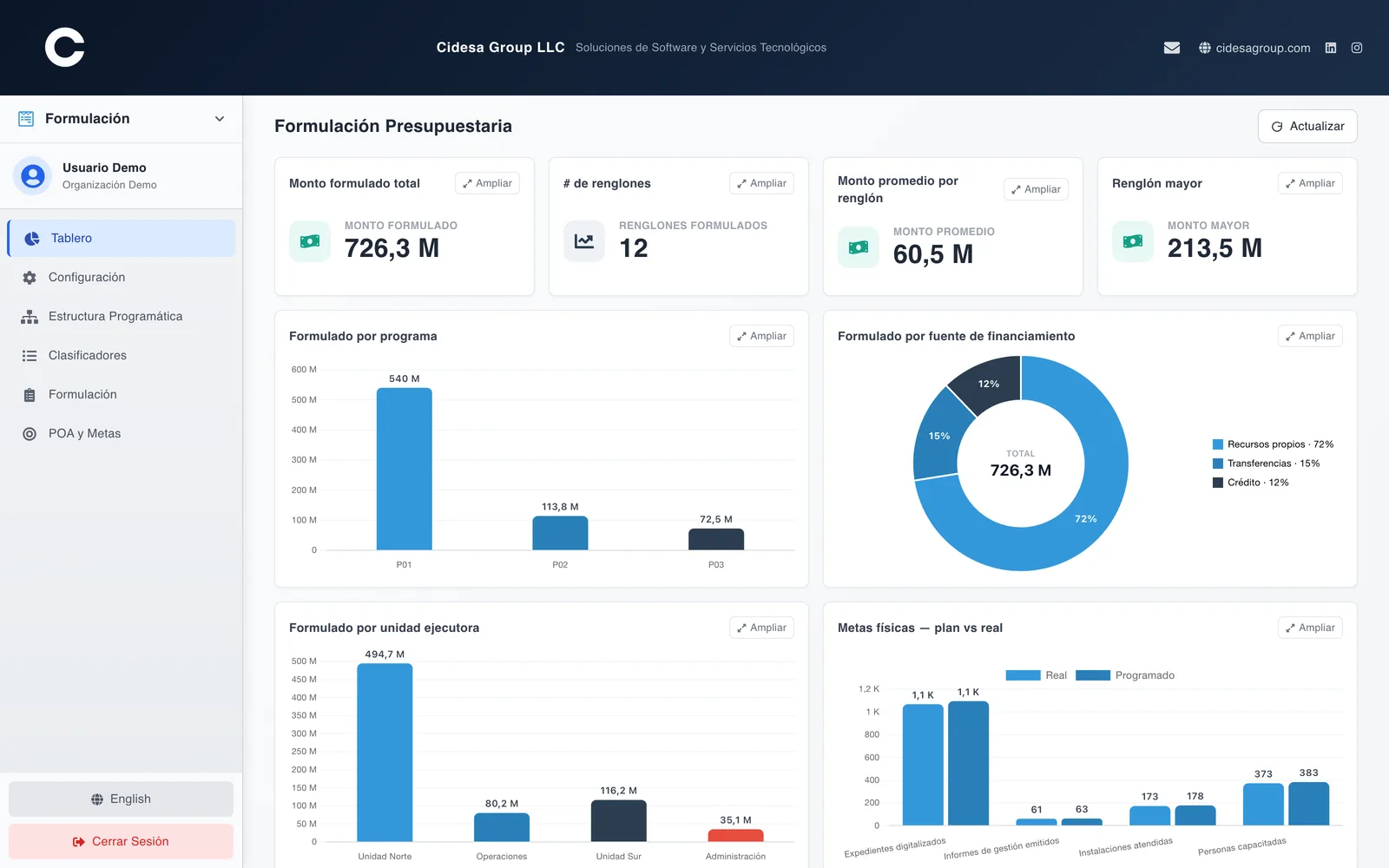Switch language to English
The height and width of the screenshot is (868, 1389).
pyautogui.click(x=122, y=799)
